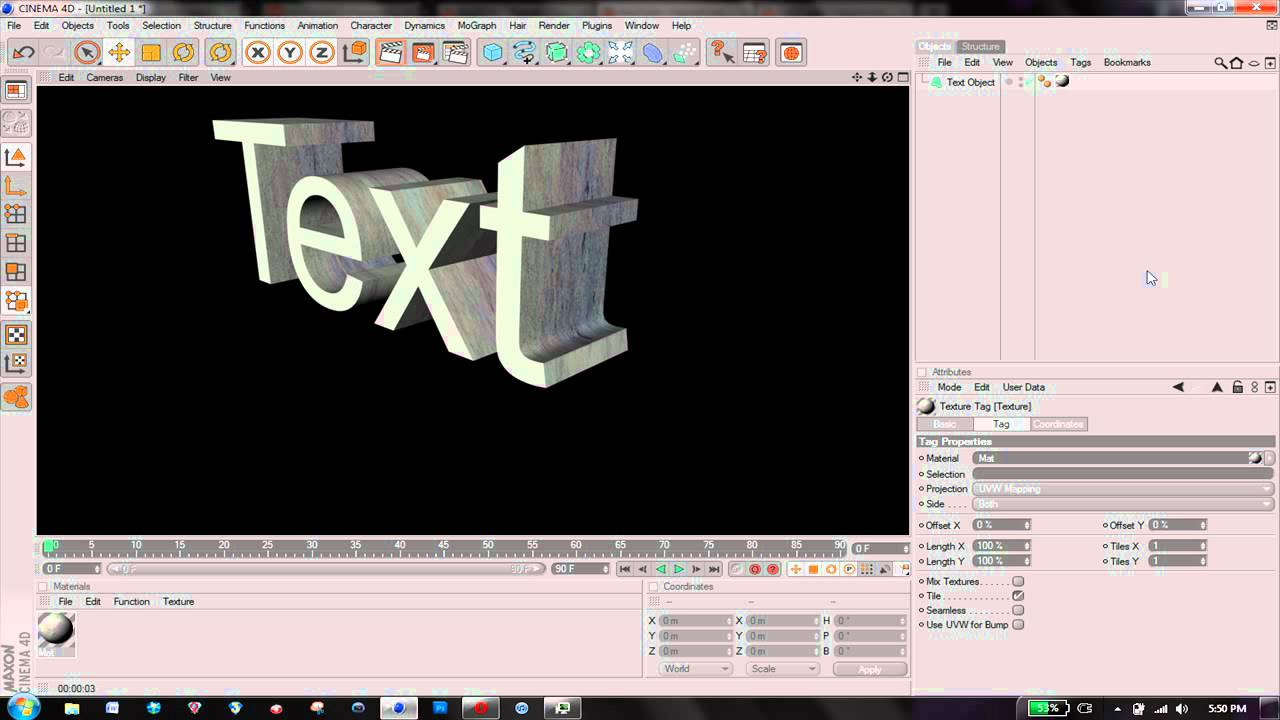This screenshot has height=720, width=1280.
Task: Click the timeline ruler at frame 45
Action: [x=444, y=547]
